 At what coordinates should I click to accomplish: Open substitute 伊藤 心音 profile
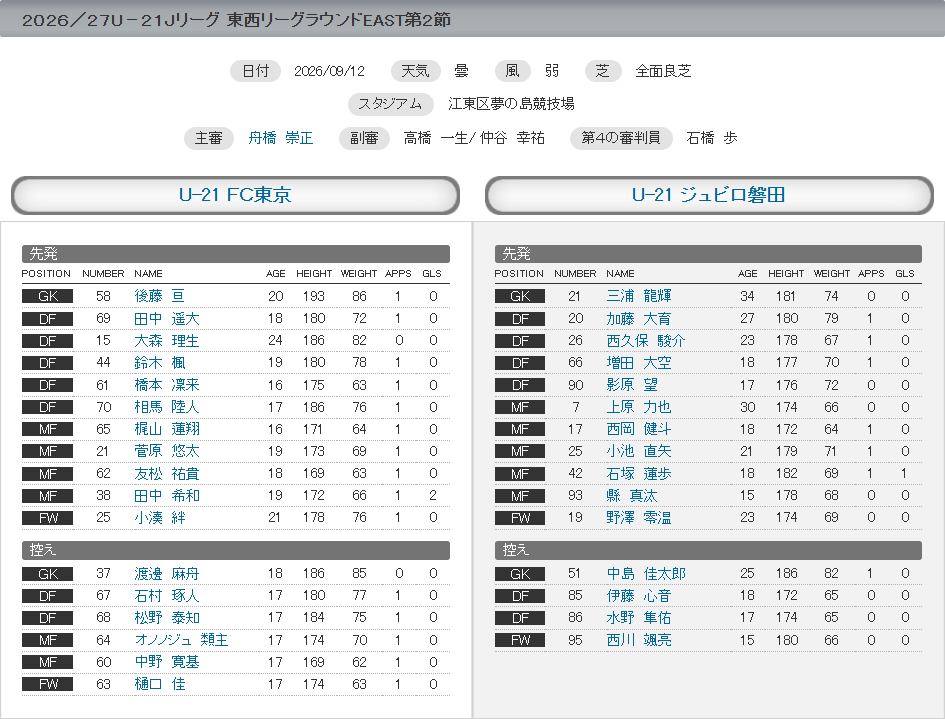pyautogui.click(x=639, y=595)
